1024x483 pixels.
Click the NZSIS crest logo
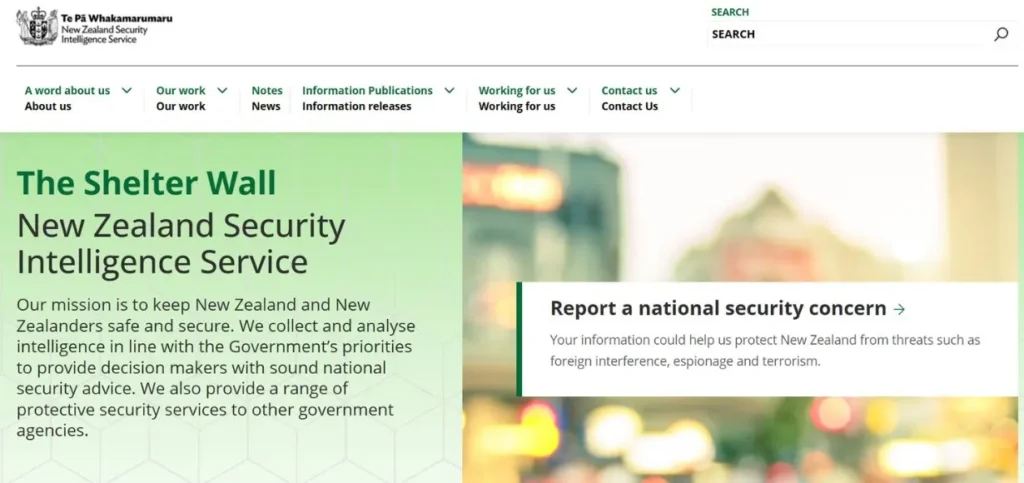(37, 27)
